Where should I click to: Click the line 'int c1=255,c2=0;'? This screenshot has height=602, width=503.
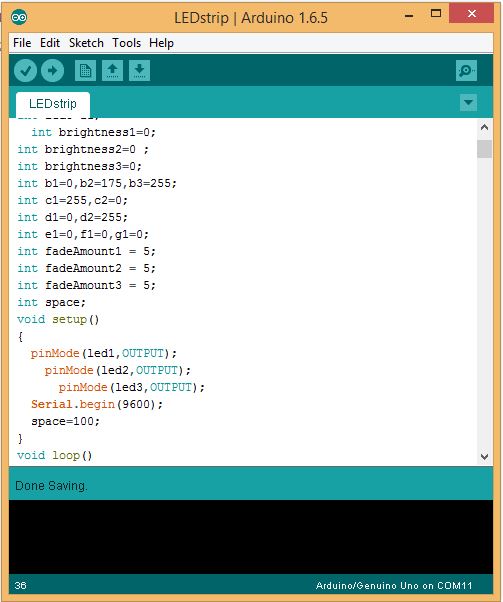[72, 200]
